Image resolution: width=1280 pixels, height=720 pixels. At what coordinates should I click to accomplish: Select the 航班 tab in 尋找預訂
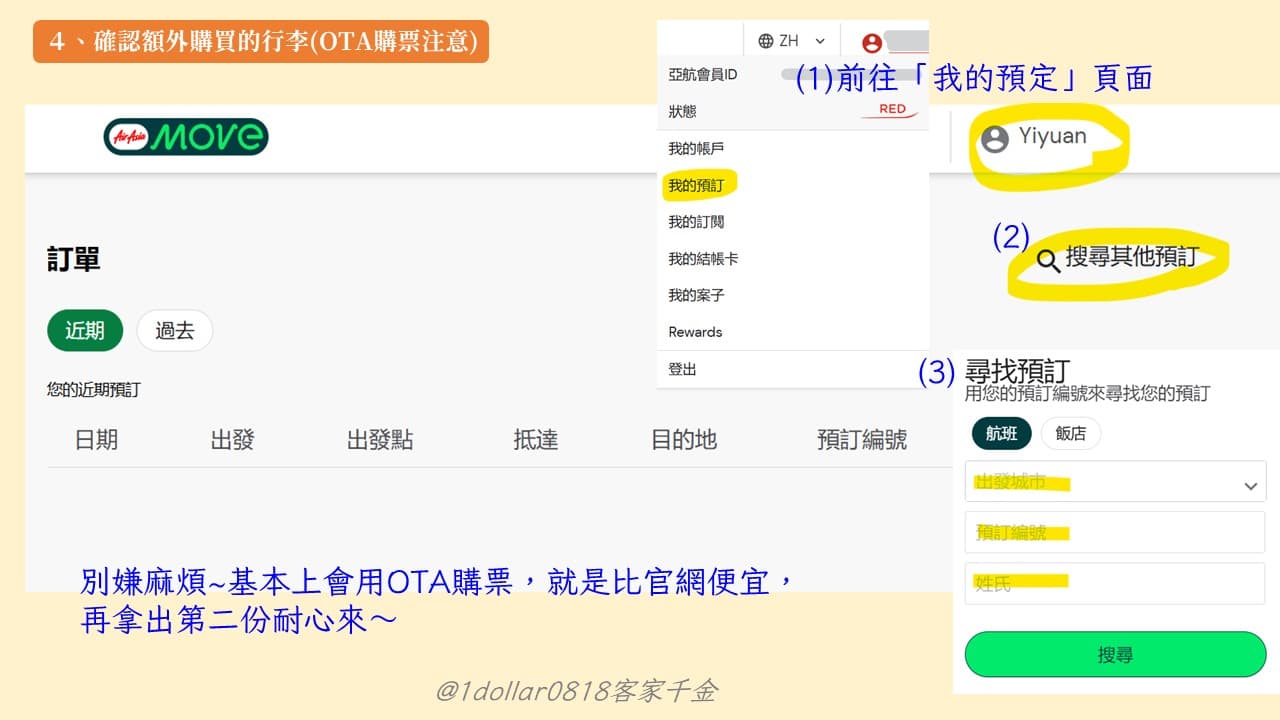pyautogui.click(x=1001, y=433)
